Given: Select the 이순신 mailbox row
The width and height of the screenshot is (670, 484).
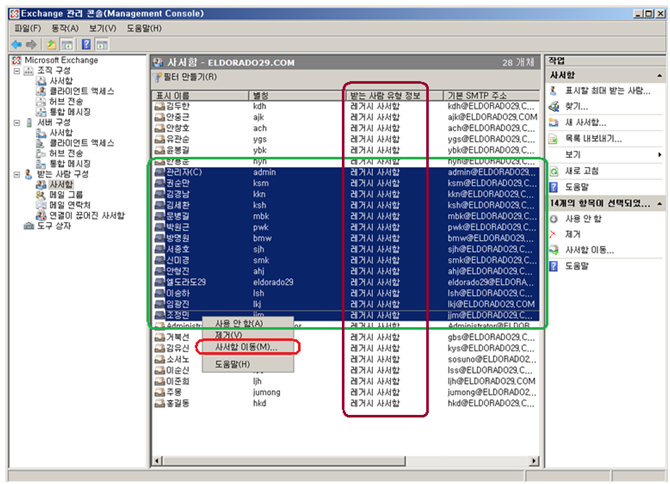Looking at the screenshot, I should tap(346, 370).
